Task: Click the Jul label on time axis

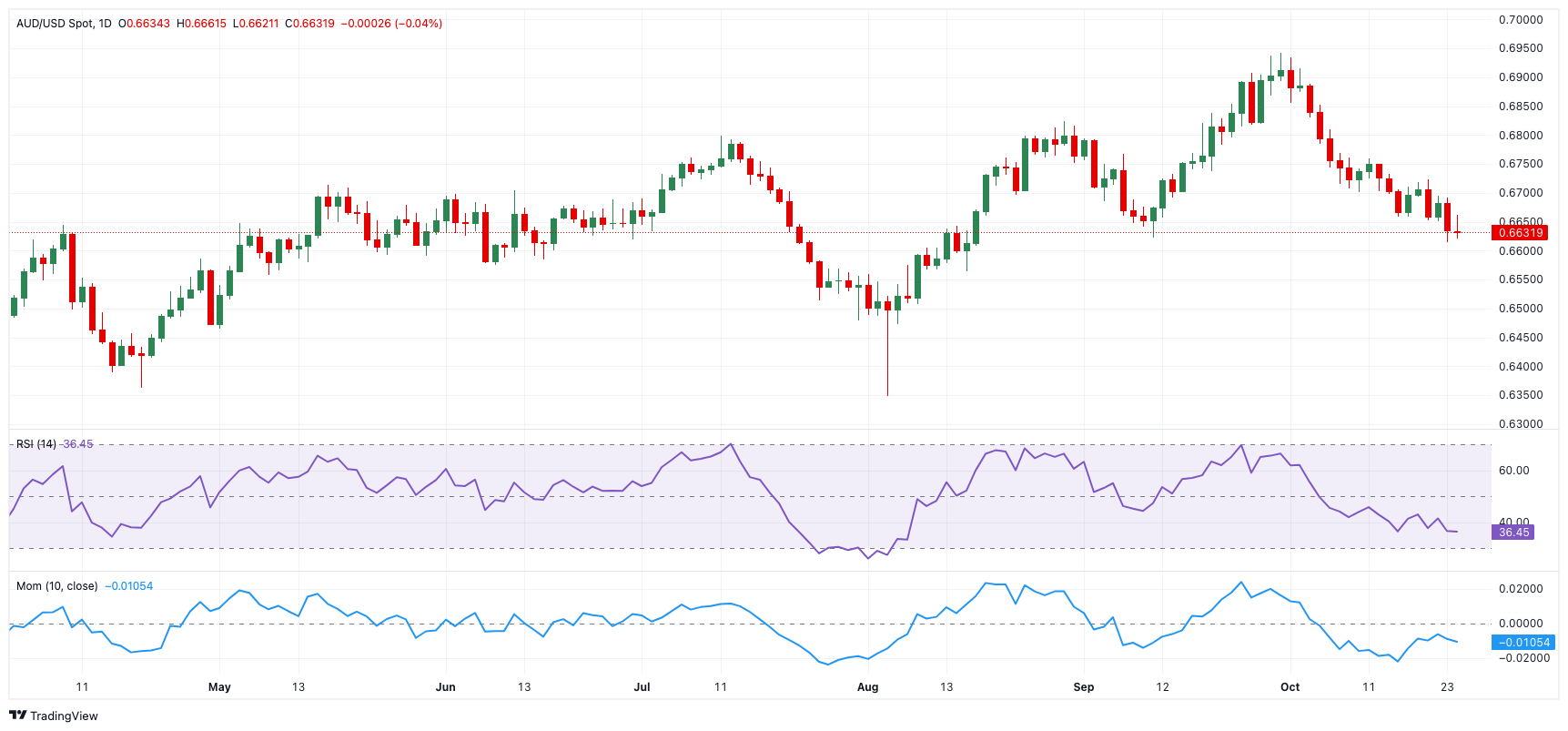Action: [x=642, y=687]
